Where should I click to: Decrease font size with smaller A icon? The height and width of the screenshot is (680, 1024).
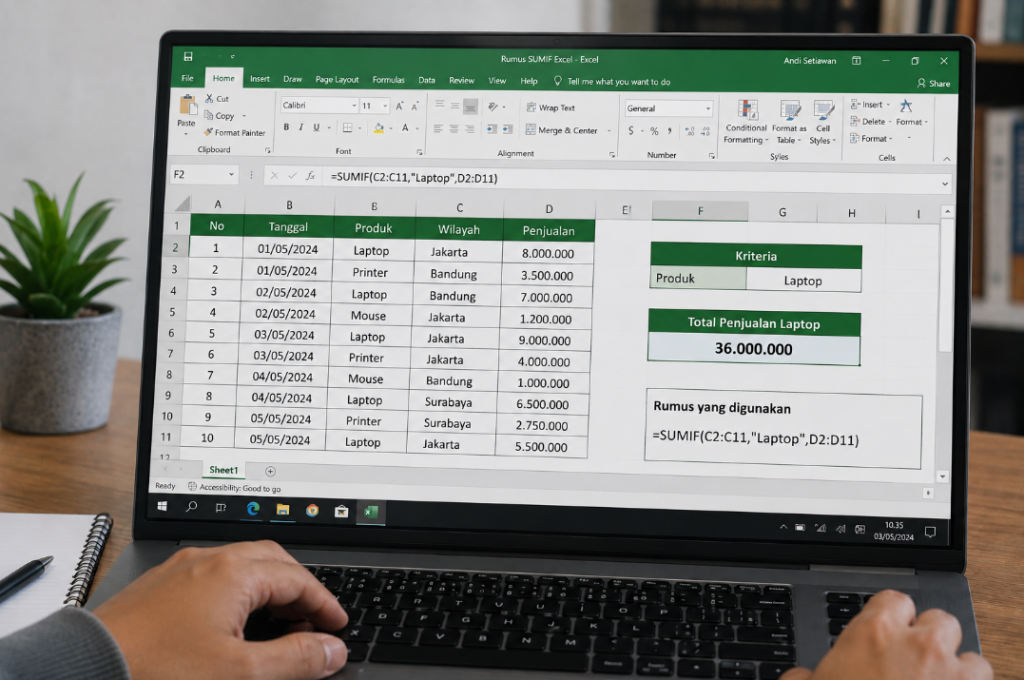pos(415,106)
